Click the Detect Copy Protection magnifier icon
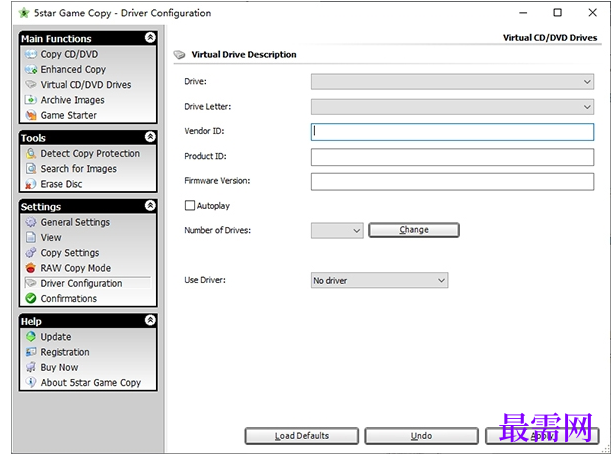Viewport: 611px width, 459px height. click(x=31, y=154)
